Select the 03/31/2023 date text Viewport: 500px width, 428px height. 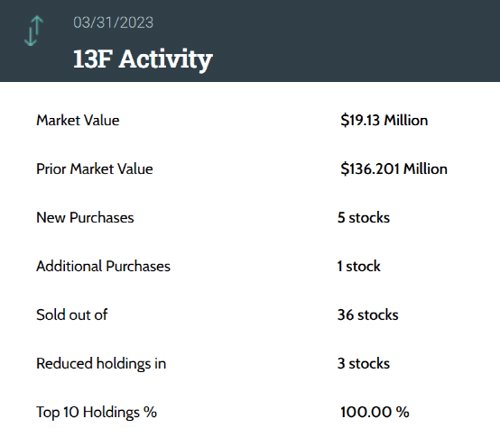[x=113, y=23]
